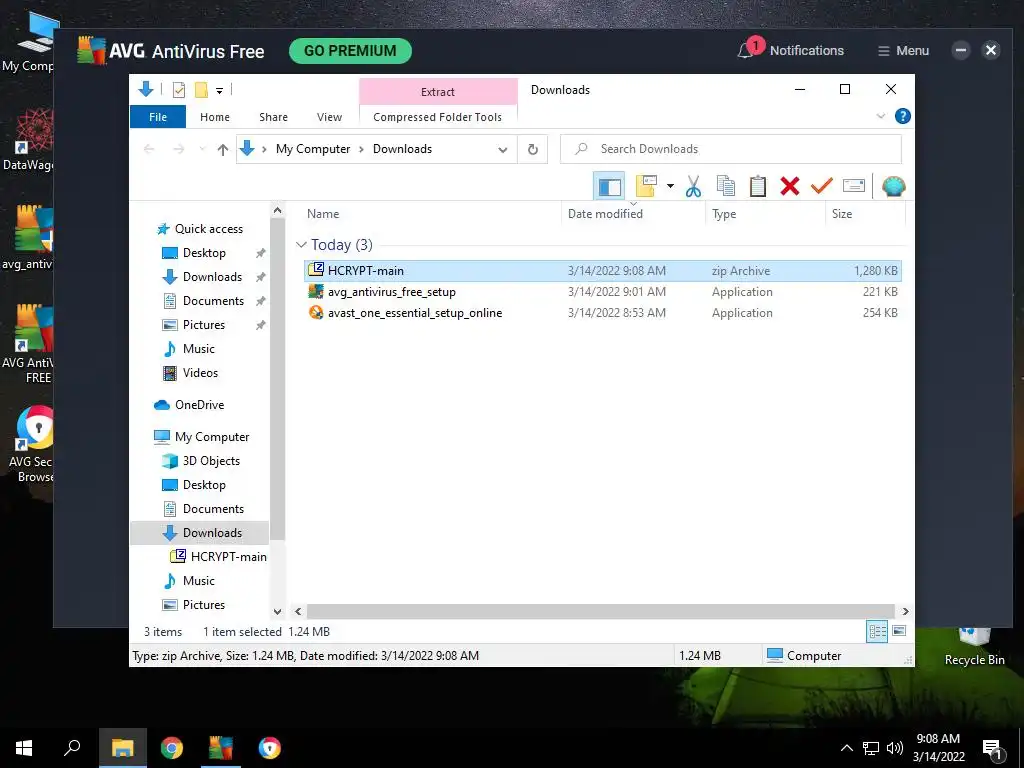Switch to Details view icon
Image resolution: width=1024 pixels, height=768 pixels.
(876, 632)
